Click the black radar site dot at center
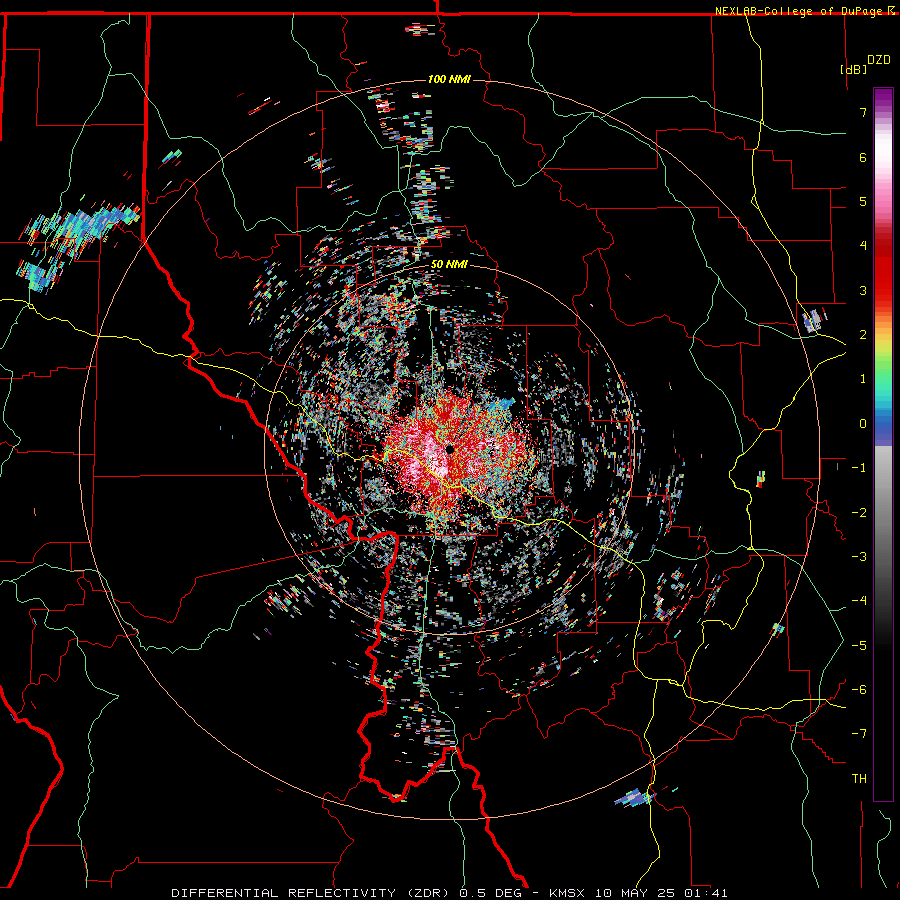Viewport: 900px width, 900px height. pos(450,449)
